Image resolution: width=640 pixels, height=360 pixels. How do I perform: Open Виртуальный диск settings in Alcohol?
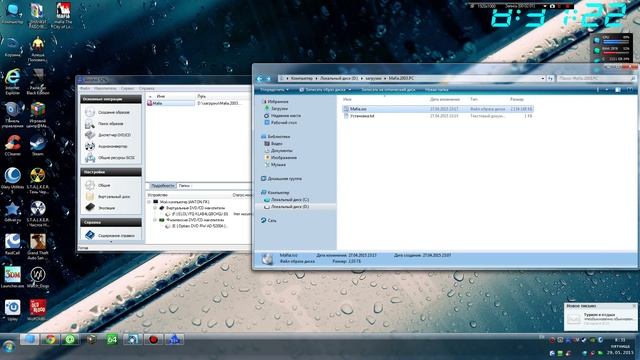coord(109,196)
